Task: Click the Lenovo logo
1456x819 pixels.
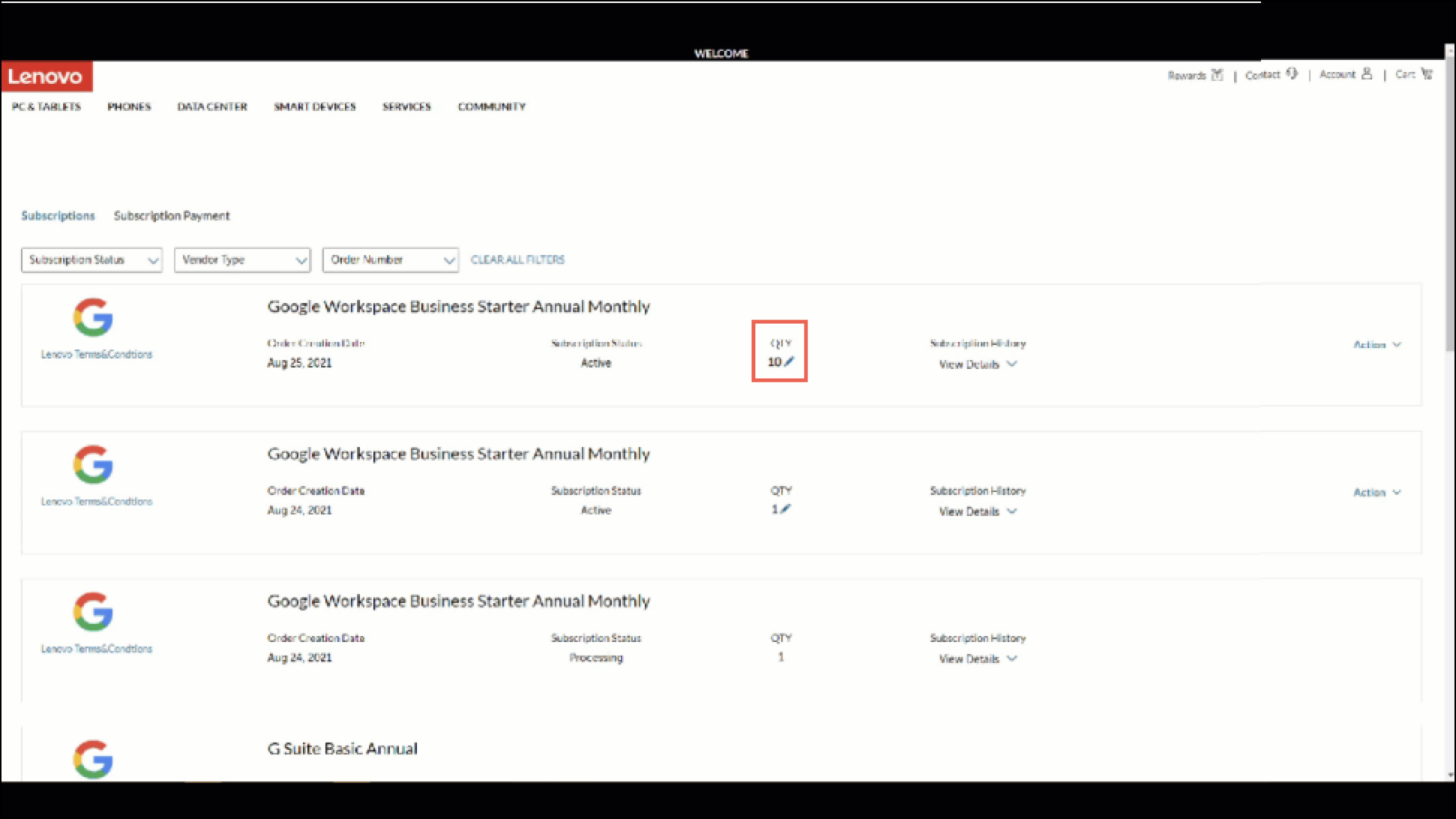Action: [x=46, y=76]
